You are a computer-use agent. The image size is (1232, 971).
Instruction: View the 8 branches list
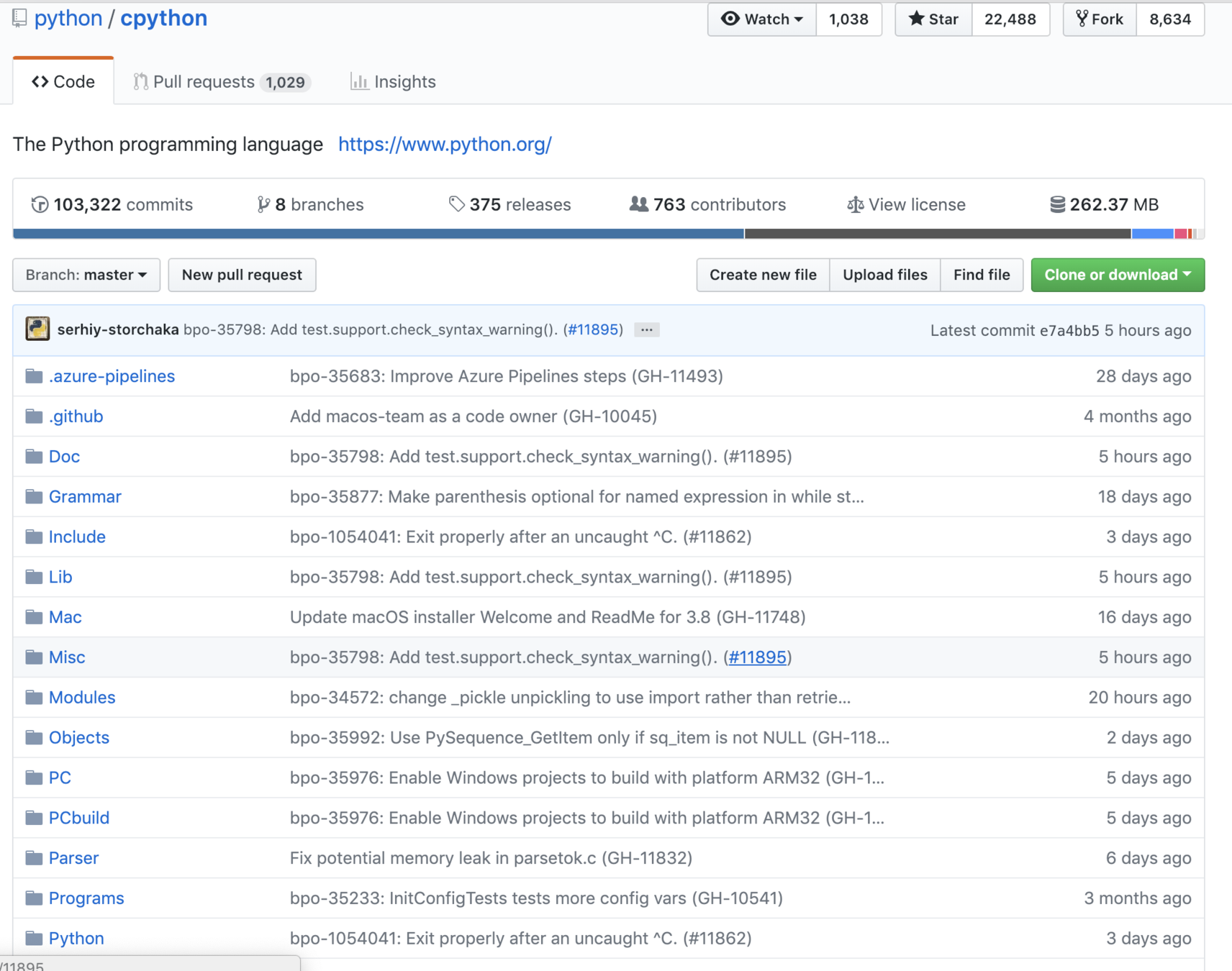310,205
